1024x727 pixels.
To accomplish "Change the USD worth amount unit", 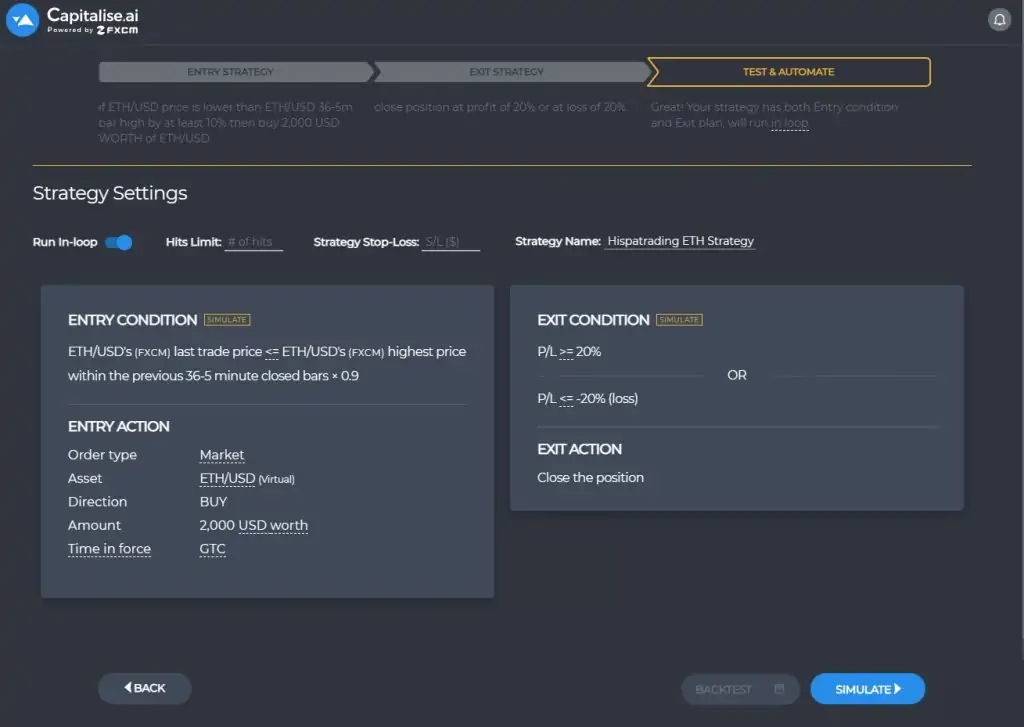I will tap(272, 525).
